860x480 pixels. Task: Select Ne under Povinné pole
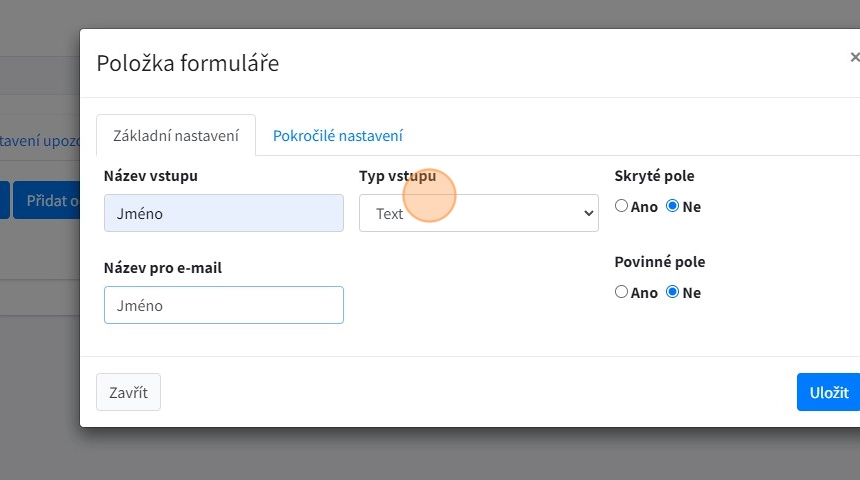(672, 293)
